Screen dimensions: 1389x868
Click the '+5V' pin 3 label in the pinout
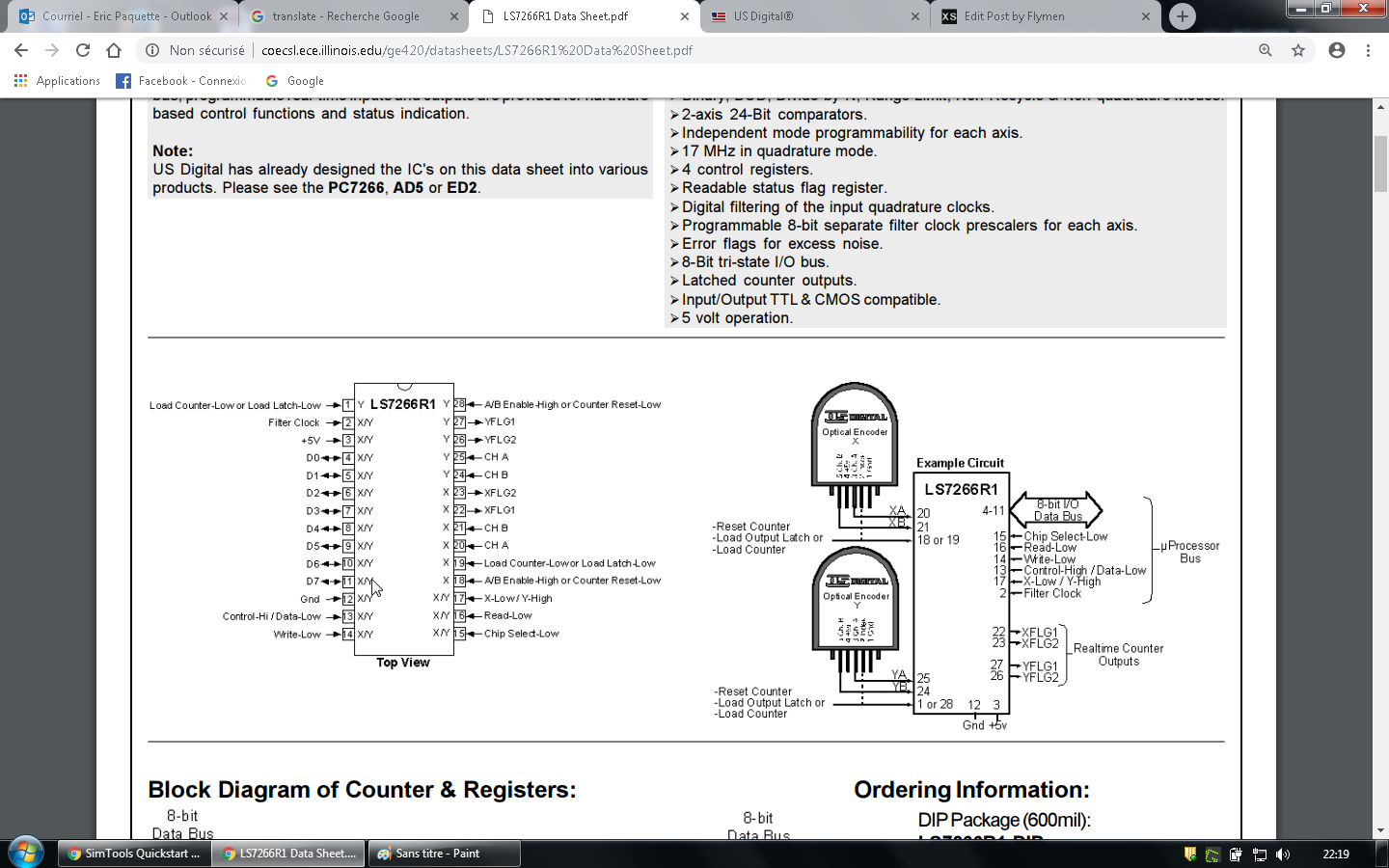(311, 441)
